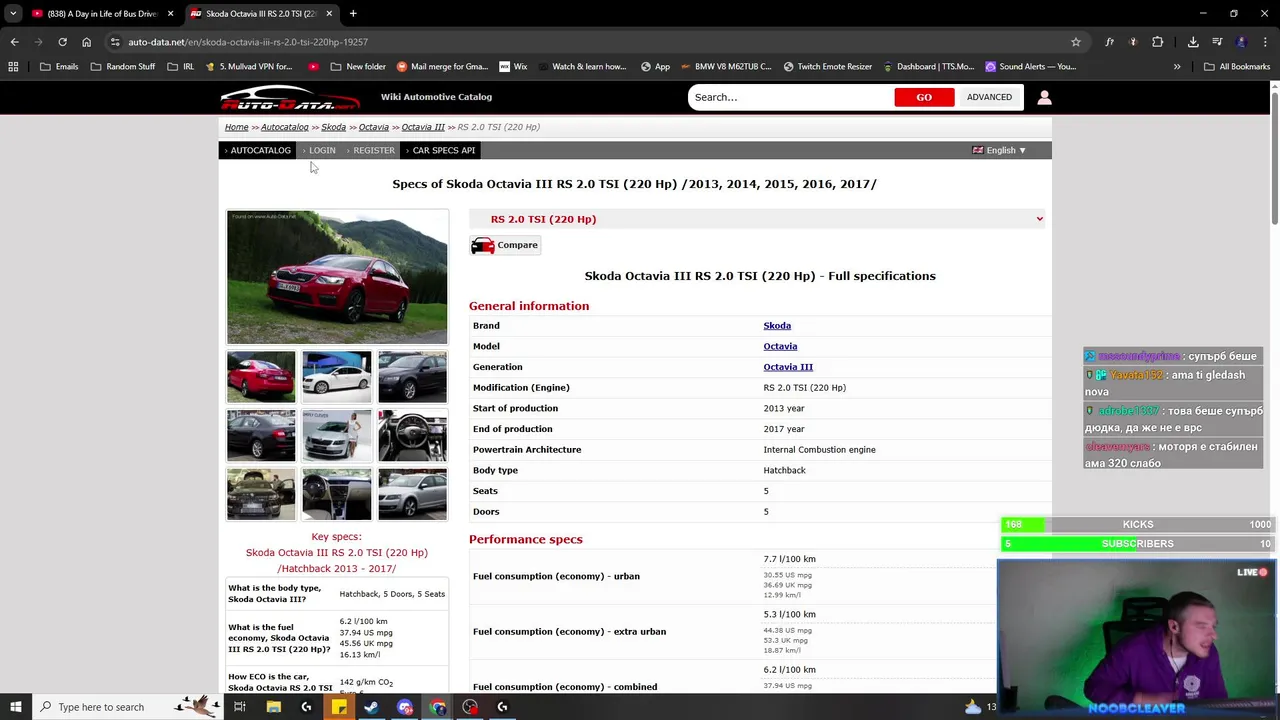Screen dimensions: 1280x720
Task: Open the Octavia model link in specs
Action: pos(780,346)
